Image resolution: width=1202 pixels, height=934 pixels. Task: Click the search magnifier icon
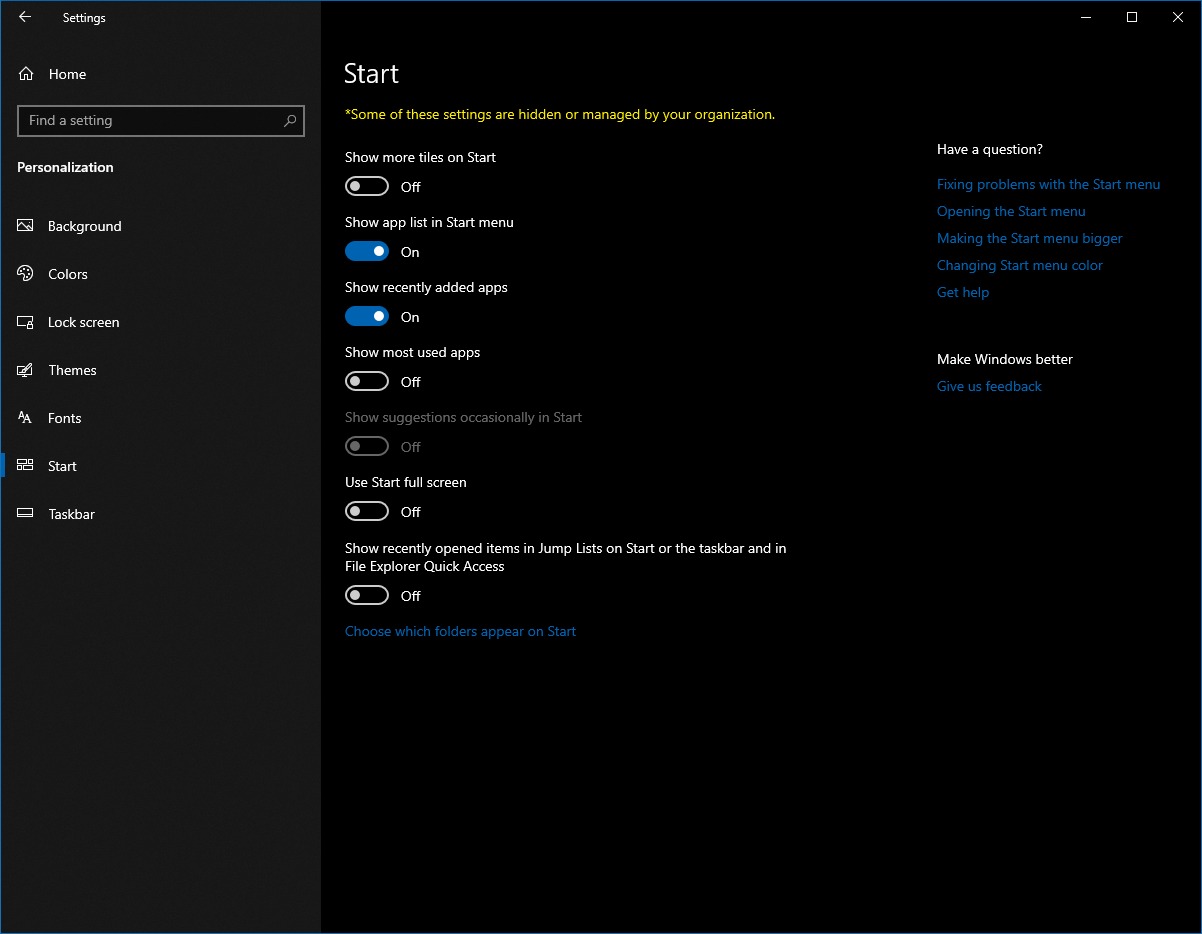tap(290, 121)
